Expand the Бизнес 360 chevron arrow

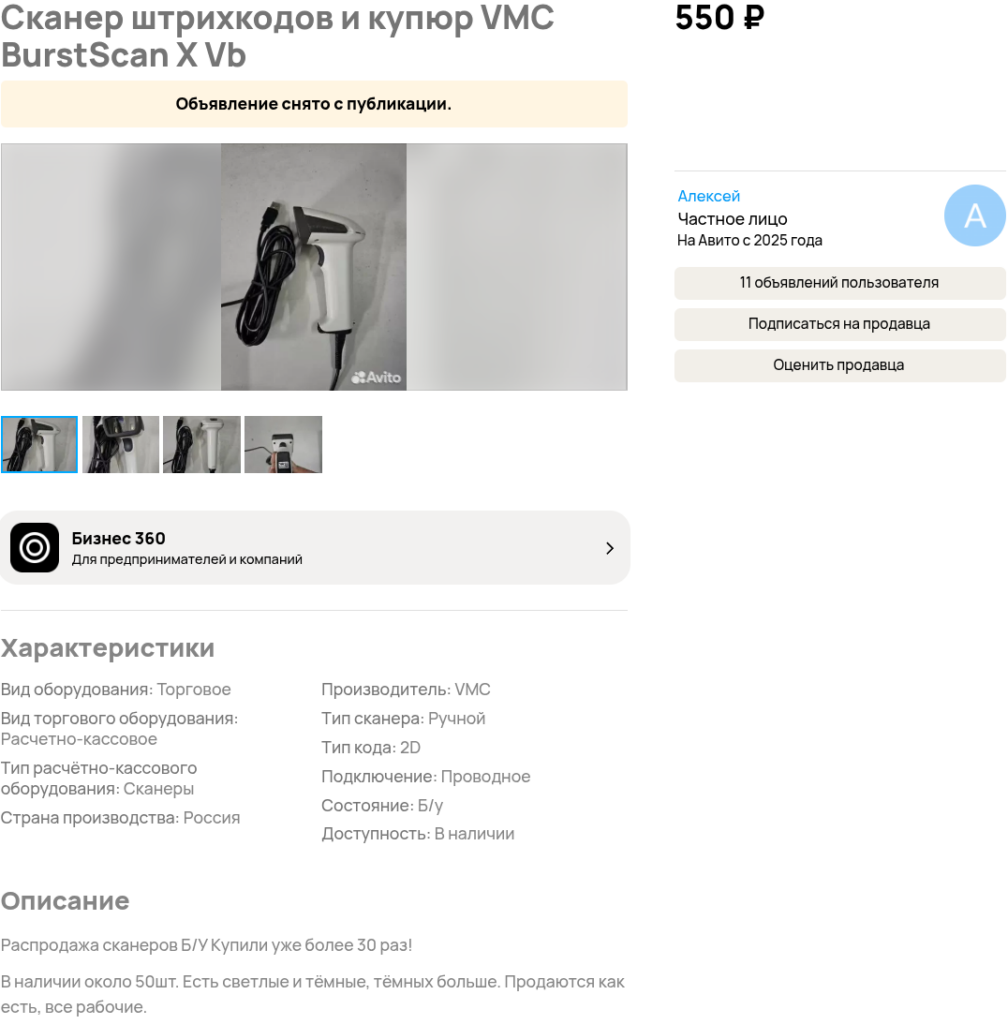pos(609,548)
